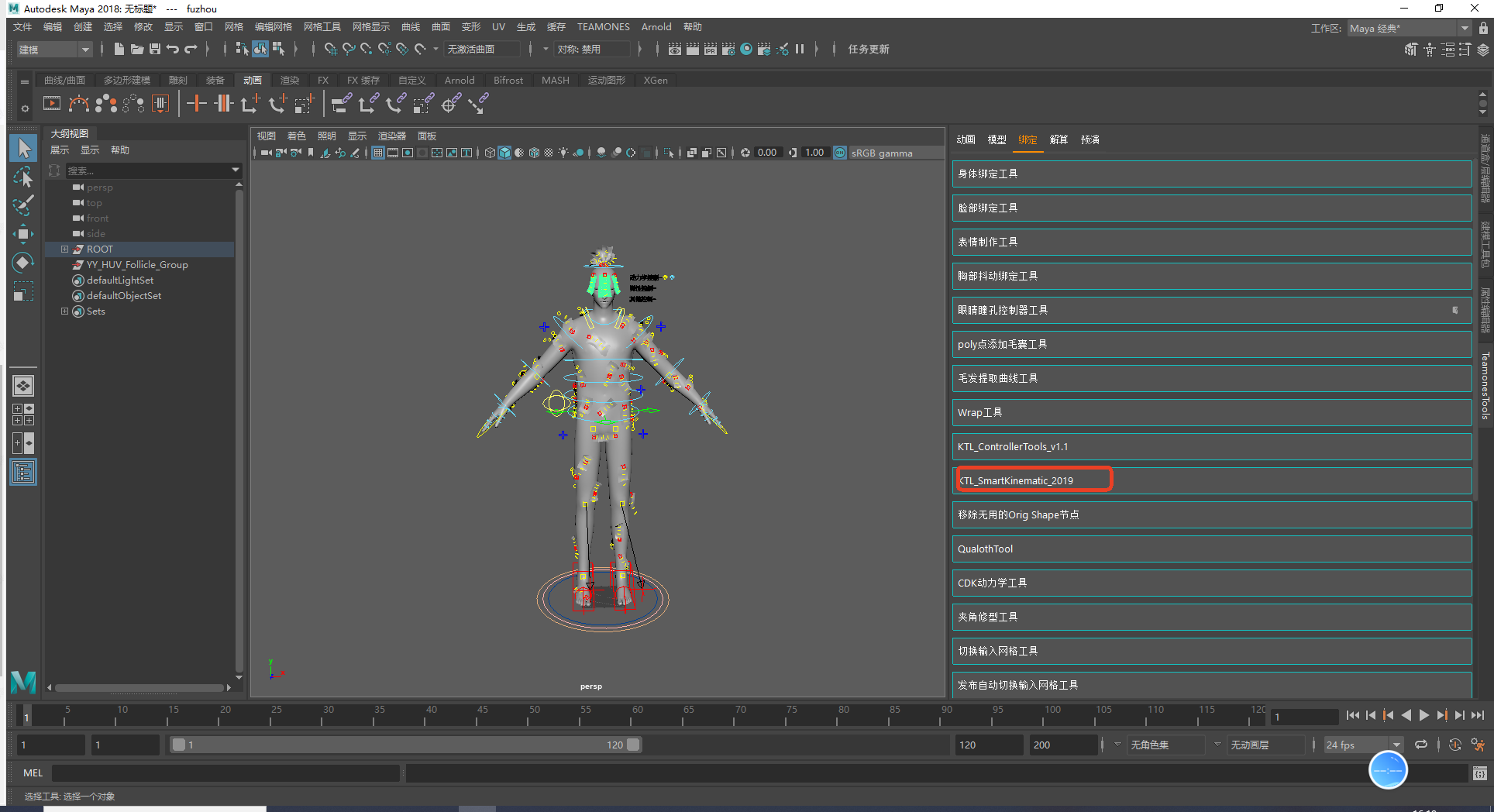This screenshot has width=1494, height=812.
Task: Expand the ROOT node in outliner
Action: click(65, 249)
